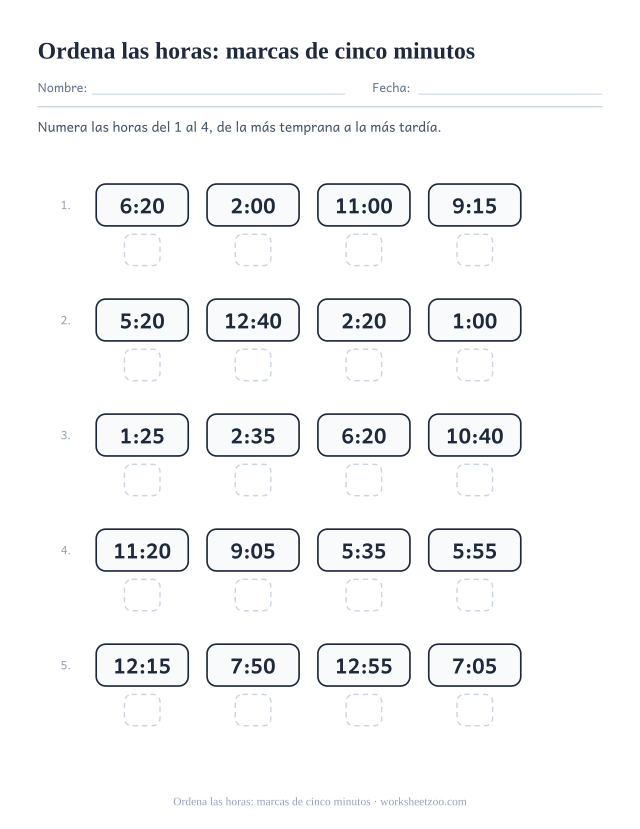Select the 9:15 time box

tap(475, 205)
